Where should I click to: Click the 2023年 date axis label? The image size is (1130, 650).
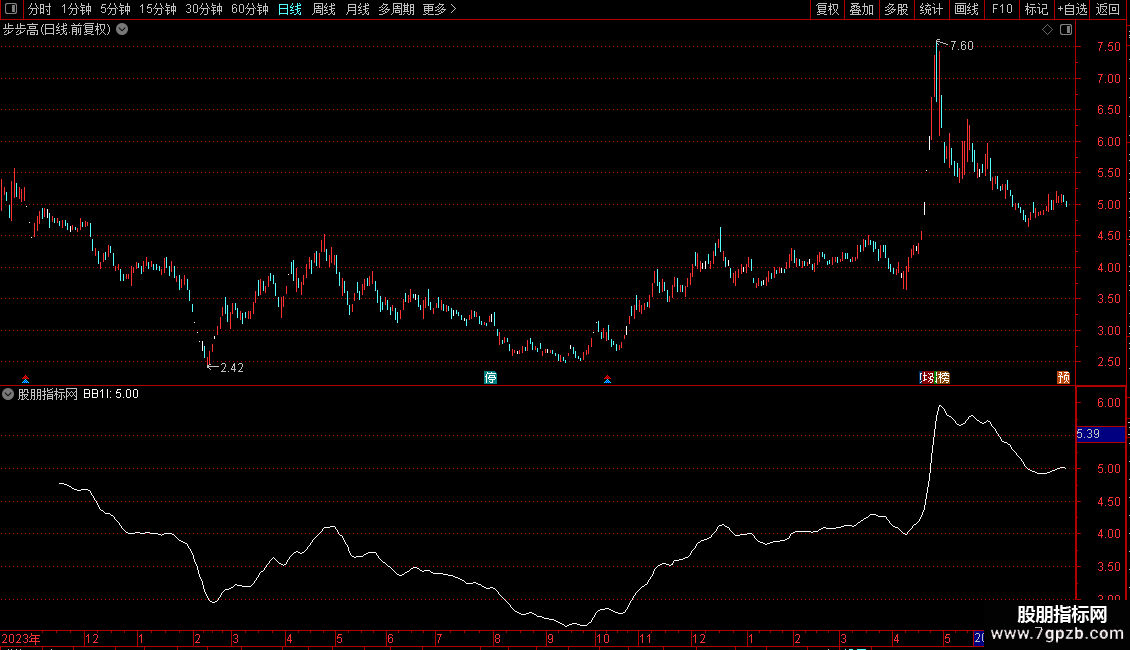click(21, 638)
